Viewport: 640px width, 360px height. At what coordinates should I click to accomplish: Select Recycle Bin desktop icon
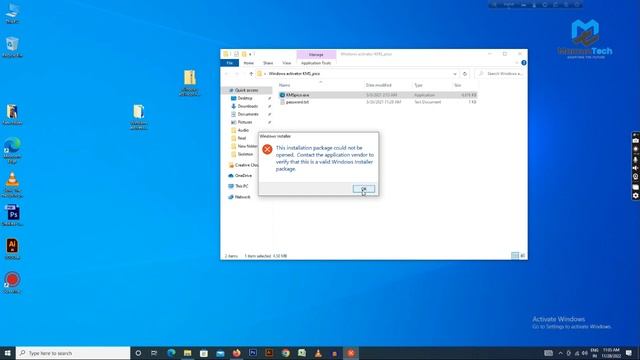[x=12, y=47]
